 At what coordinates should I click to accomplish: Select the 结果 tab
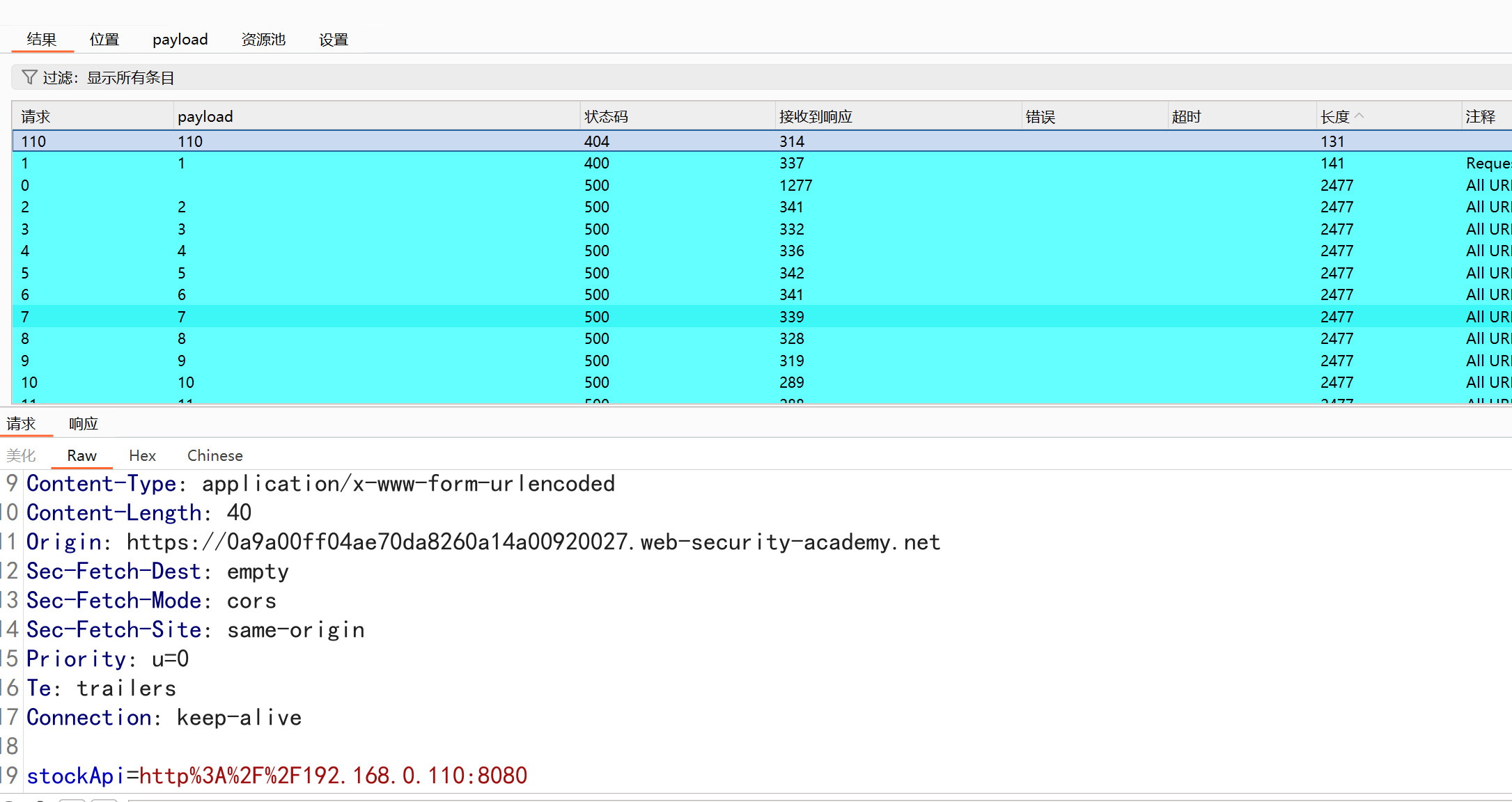pos(42,40)
